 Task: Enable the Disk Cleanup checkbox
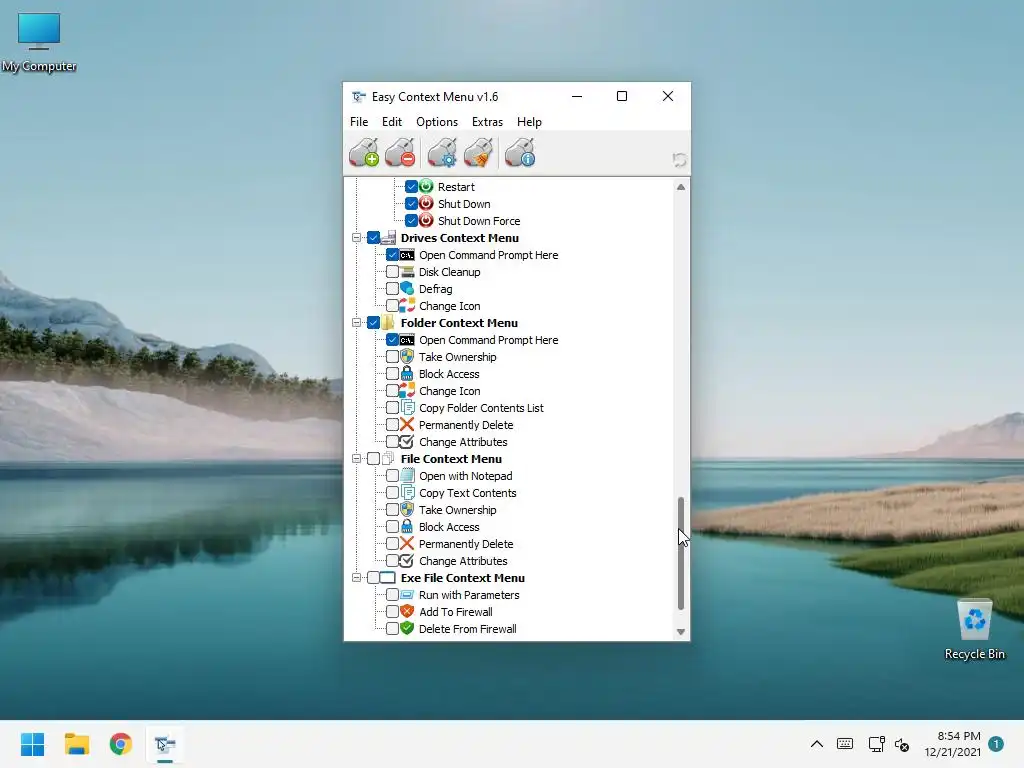392,271
